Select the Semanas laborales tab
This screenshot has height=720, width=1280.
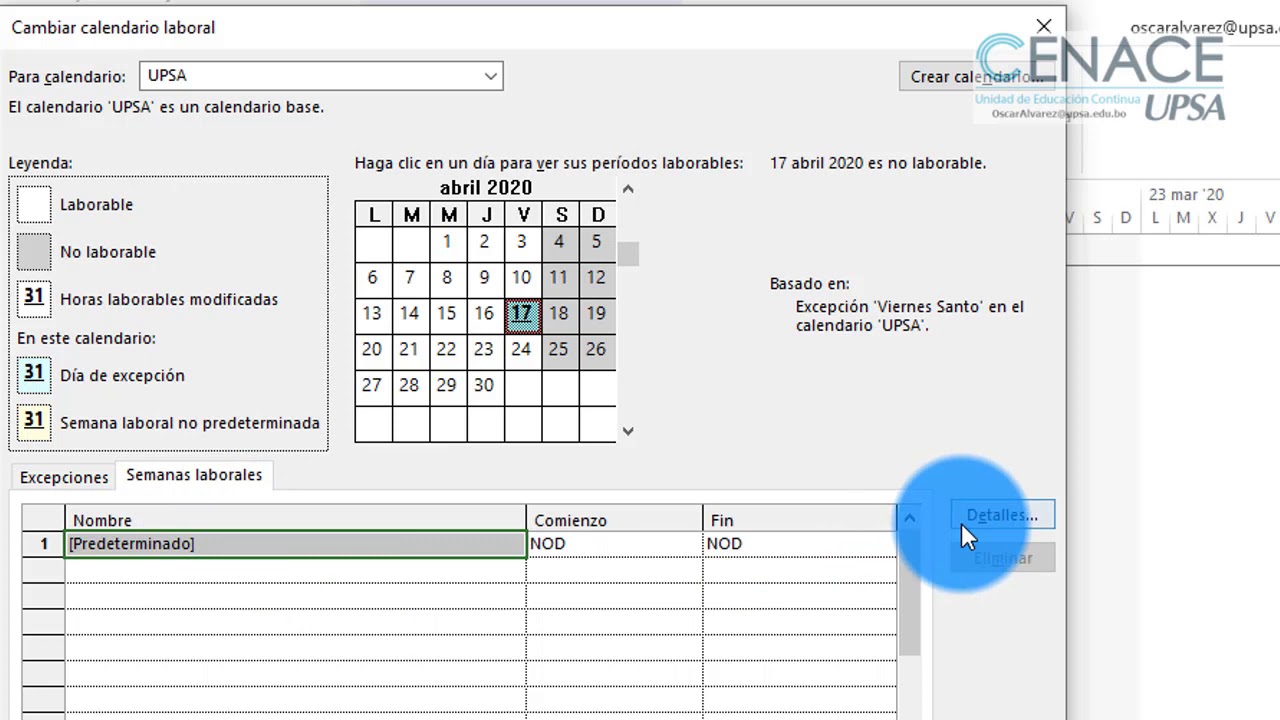click(x=194, y=475)
